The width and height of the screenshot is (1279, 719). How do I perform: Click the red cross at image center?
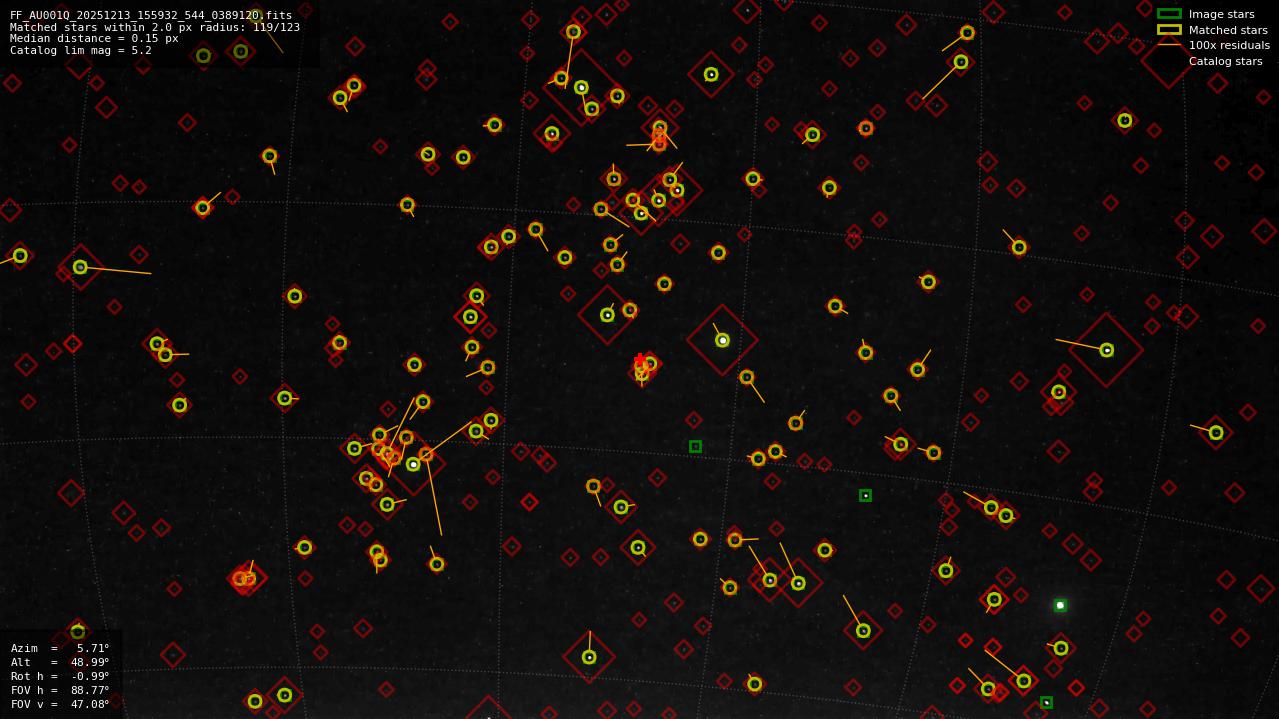(640, 360)
